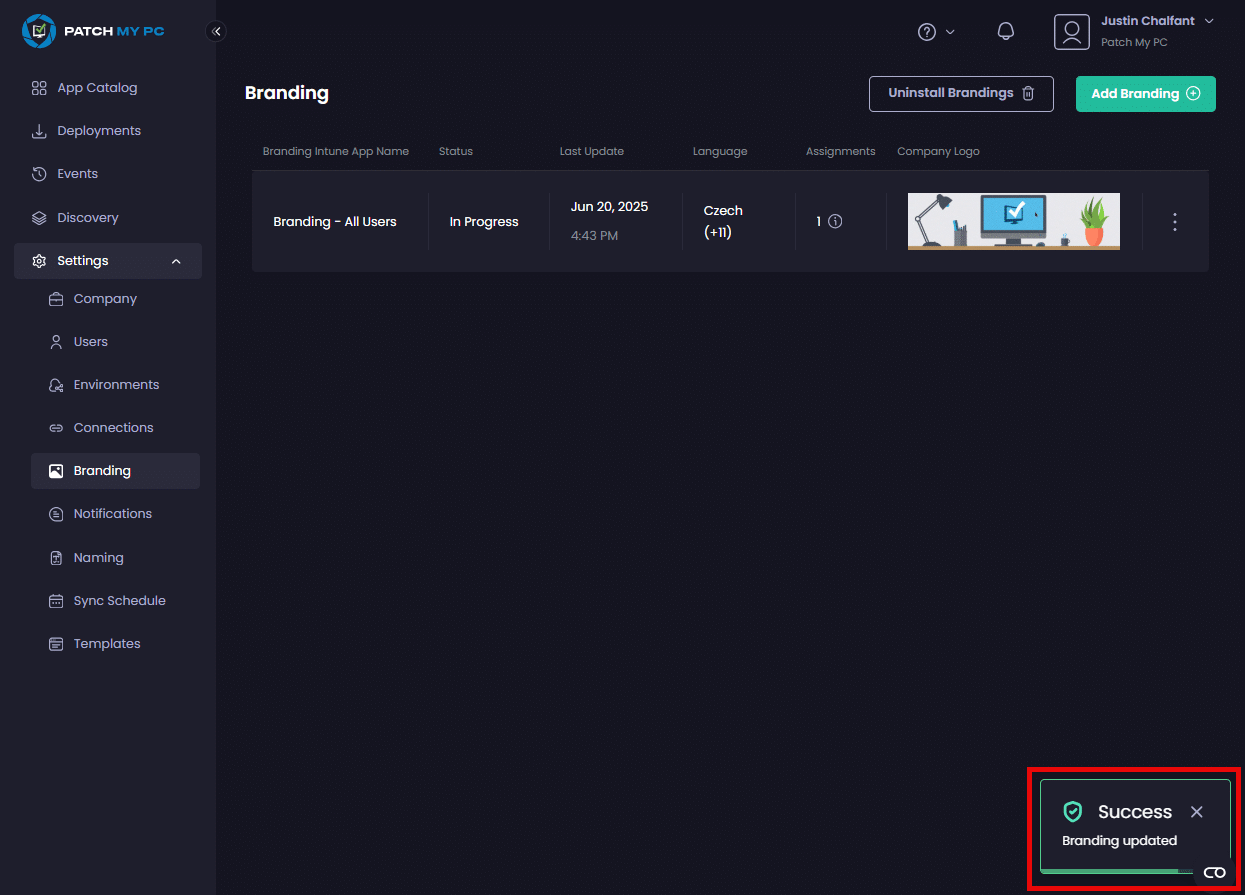
Task: Expand the Justin Chalfant account dropdown
Action: (x=1209, y=21)
